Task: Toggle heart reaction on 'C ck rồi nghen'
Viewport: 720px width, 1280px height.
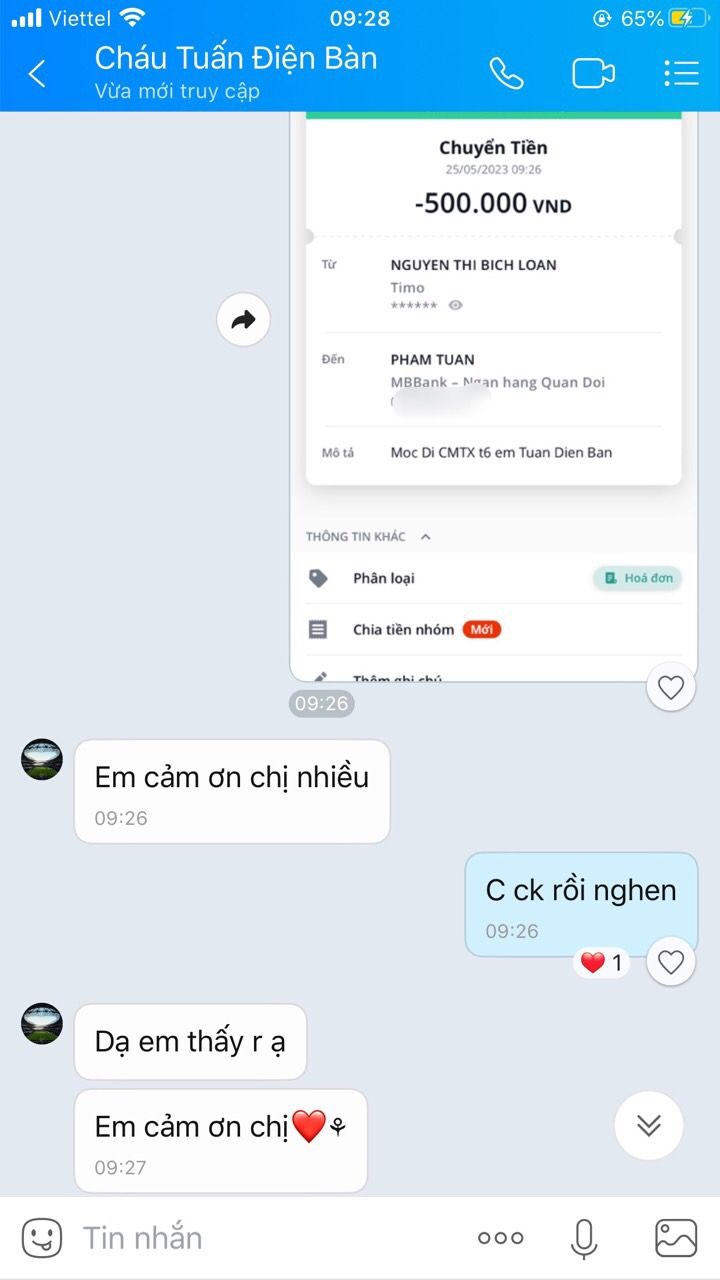Action: click(670, 962)
